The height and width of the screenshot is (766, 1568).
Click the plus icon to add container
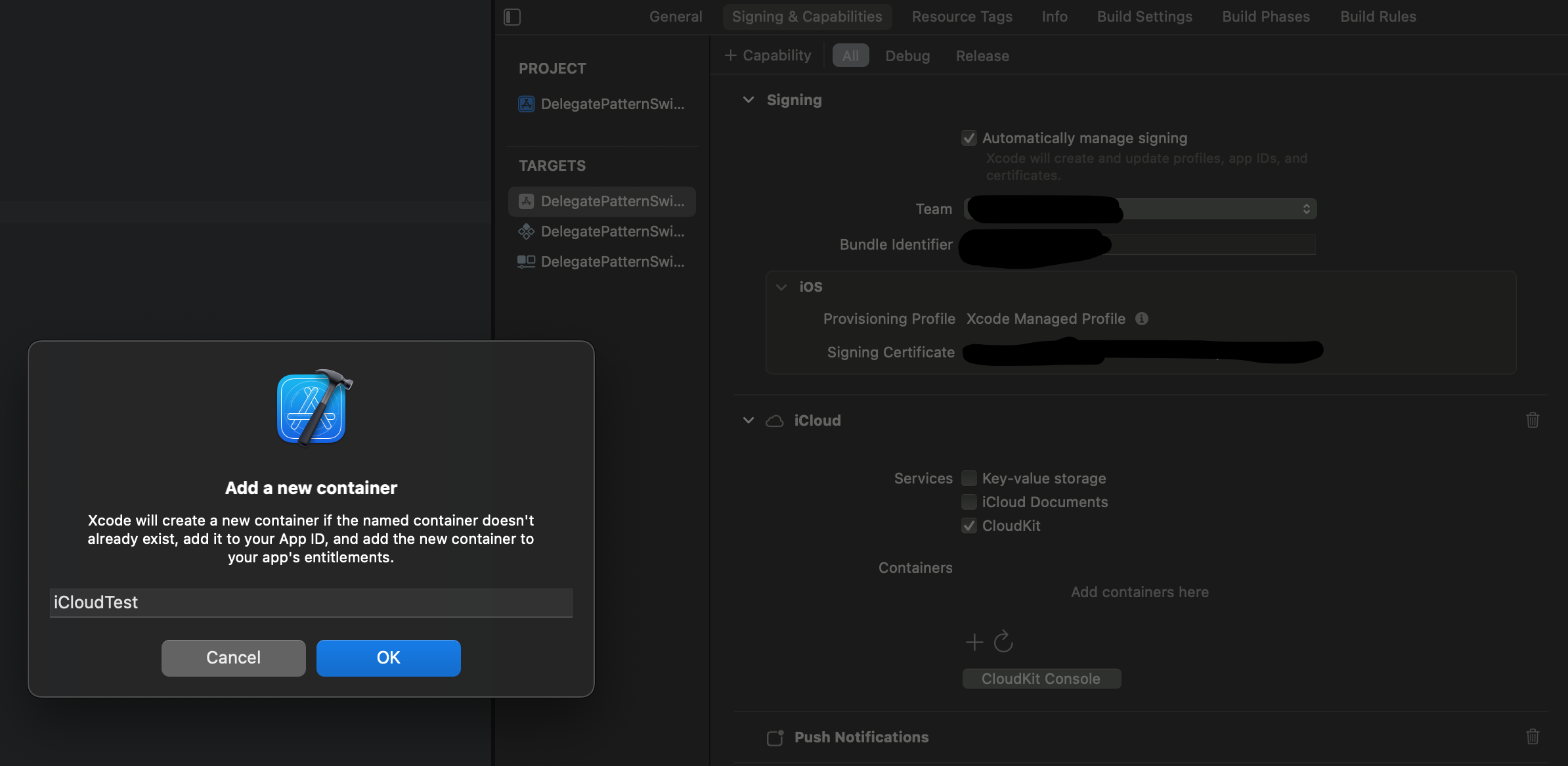click(x=974, y=642)
